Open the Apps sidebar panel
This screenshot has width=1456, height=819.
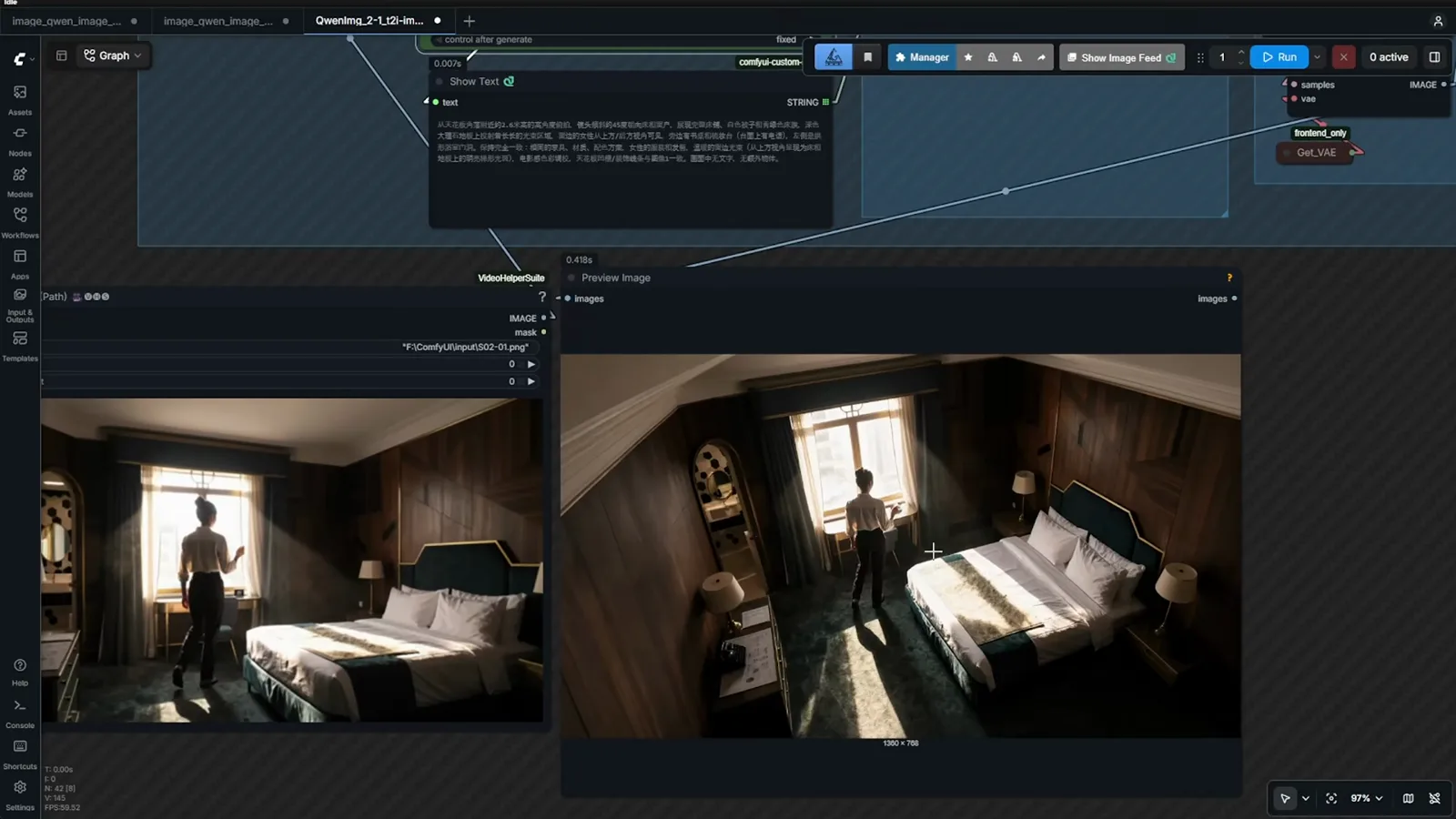[x=19, y=263]
